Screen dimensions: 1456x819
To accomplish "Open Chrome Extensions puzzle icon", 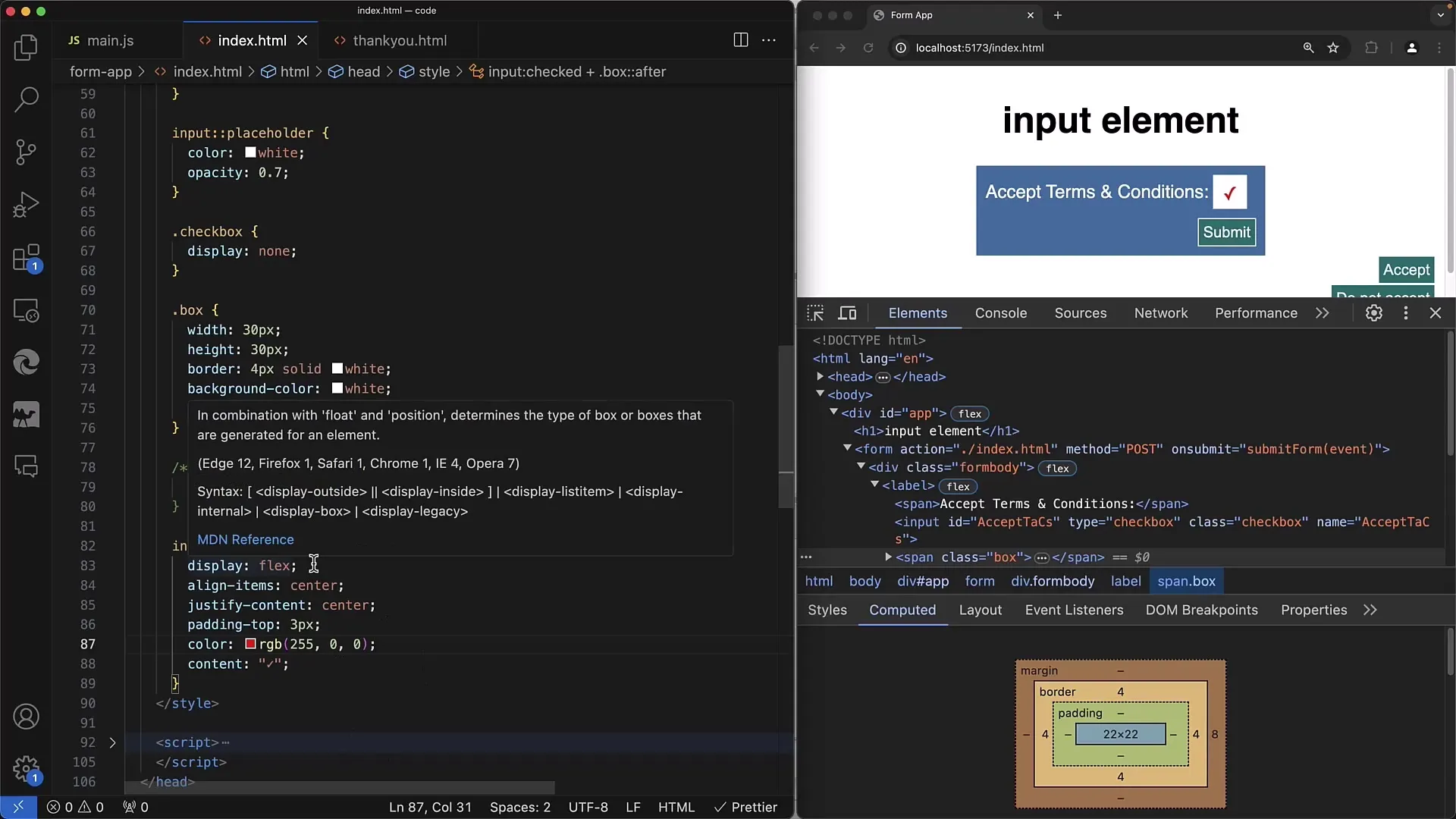I will tap(1371, 48).
